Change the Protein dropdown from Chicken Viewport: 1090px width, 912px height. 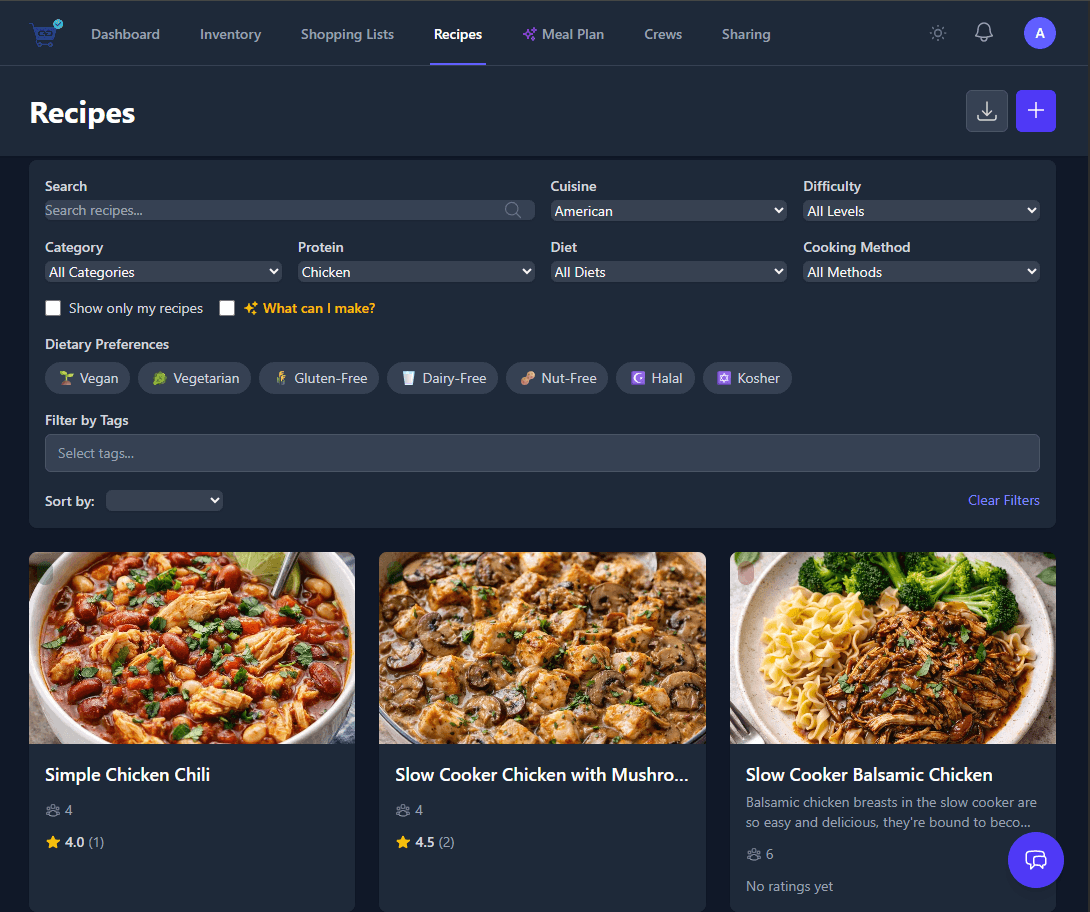tap(415, 271)
